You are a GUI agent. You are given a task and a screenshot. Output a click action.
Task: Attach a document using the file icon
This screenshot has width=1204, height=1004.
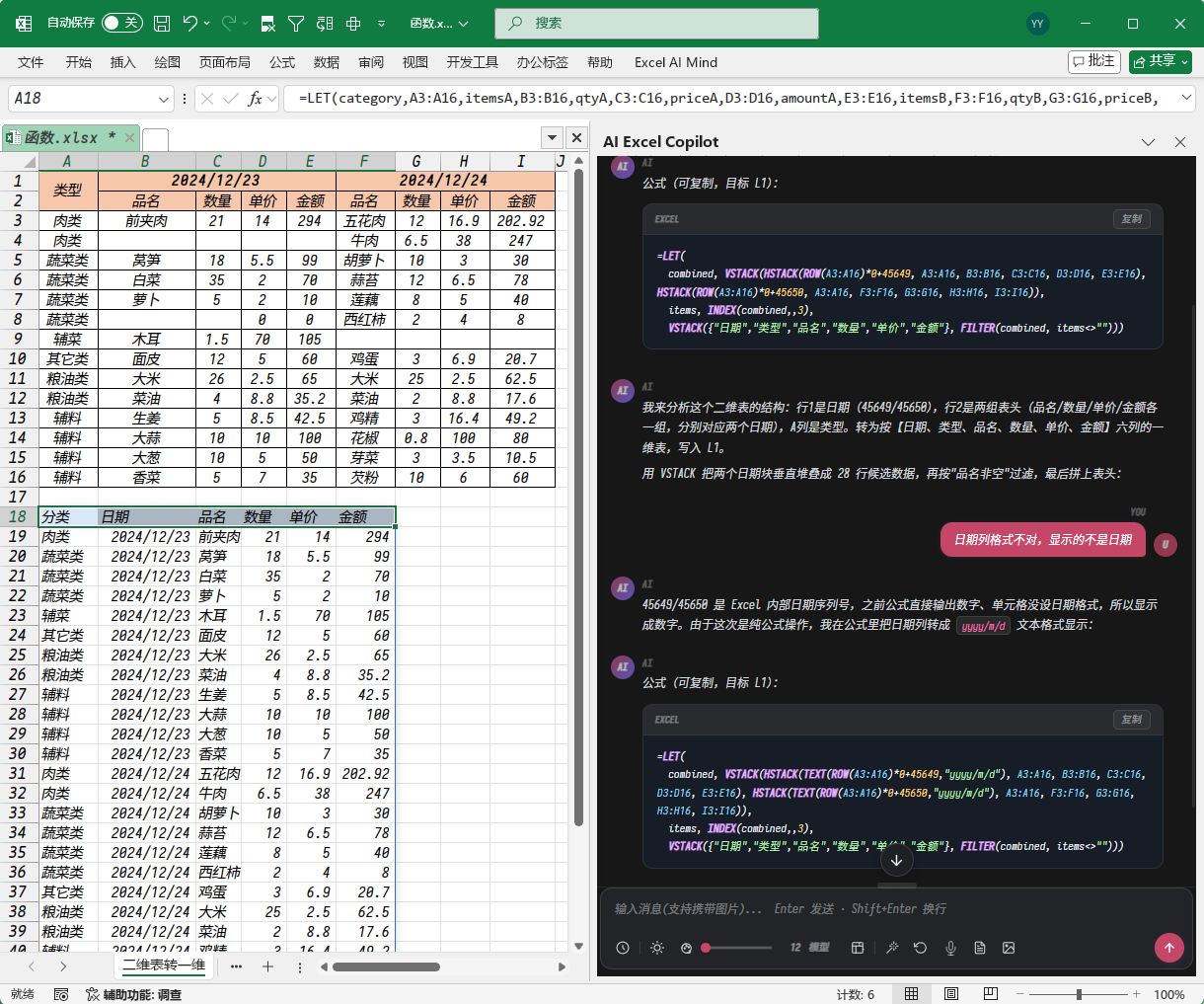(x=980, y=948)
